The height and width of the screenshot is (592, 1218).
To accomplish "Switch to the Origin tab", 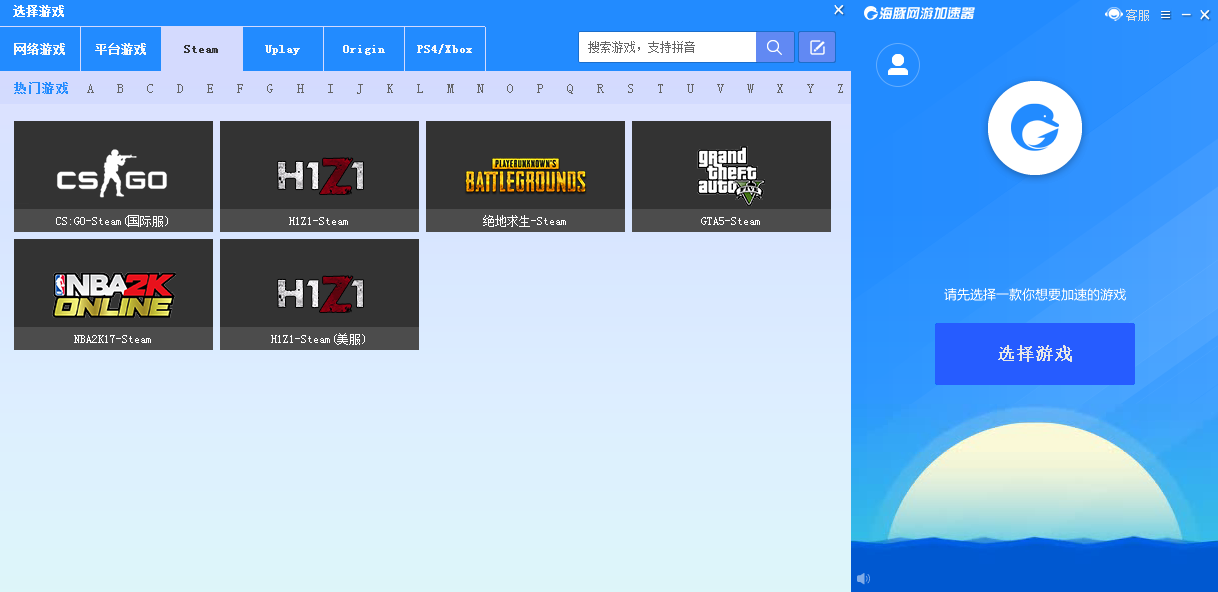I will pos(364,49).
